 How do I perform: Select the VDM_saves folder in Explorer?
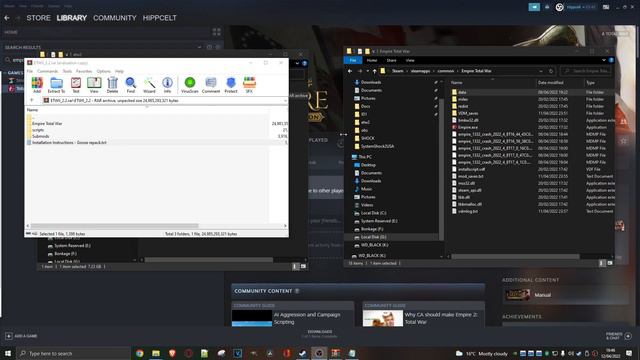[x=468, y=113]
